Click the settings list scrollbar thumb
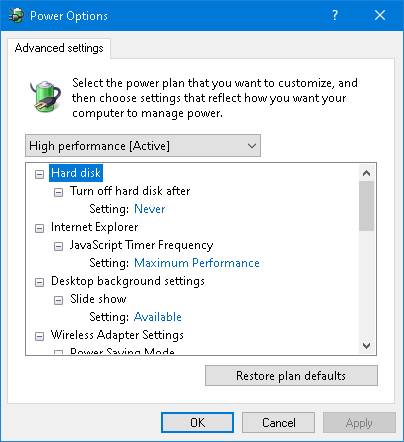 tap(367, 206)
